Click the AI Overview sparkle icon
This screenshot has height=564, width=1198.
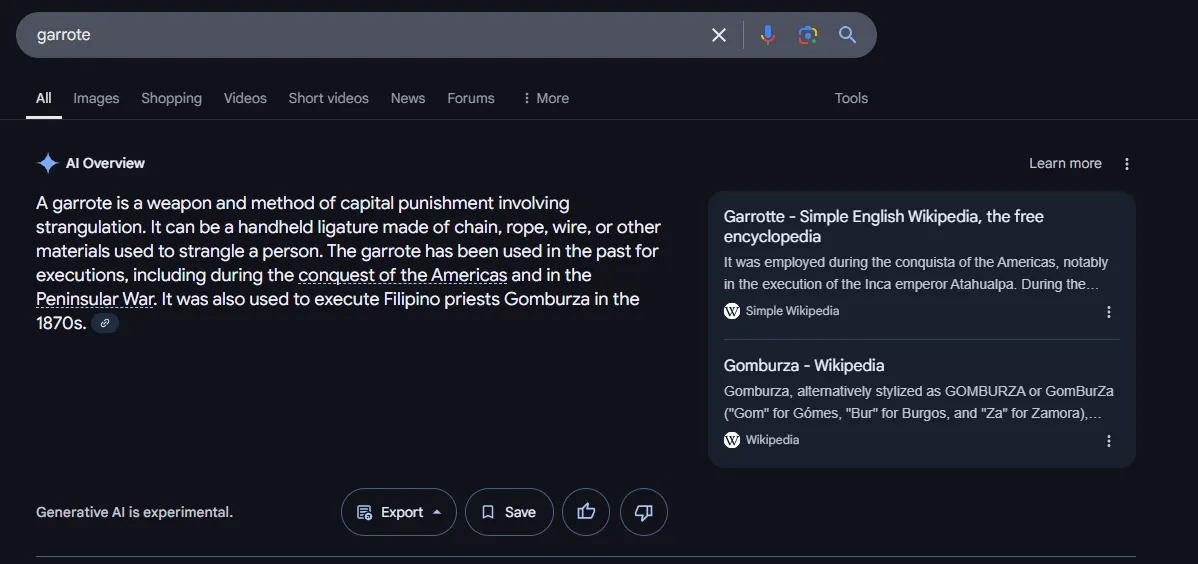click(47, 164)
